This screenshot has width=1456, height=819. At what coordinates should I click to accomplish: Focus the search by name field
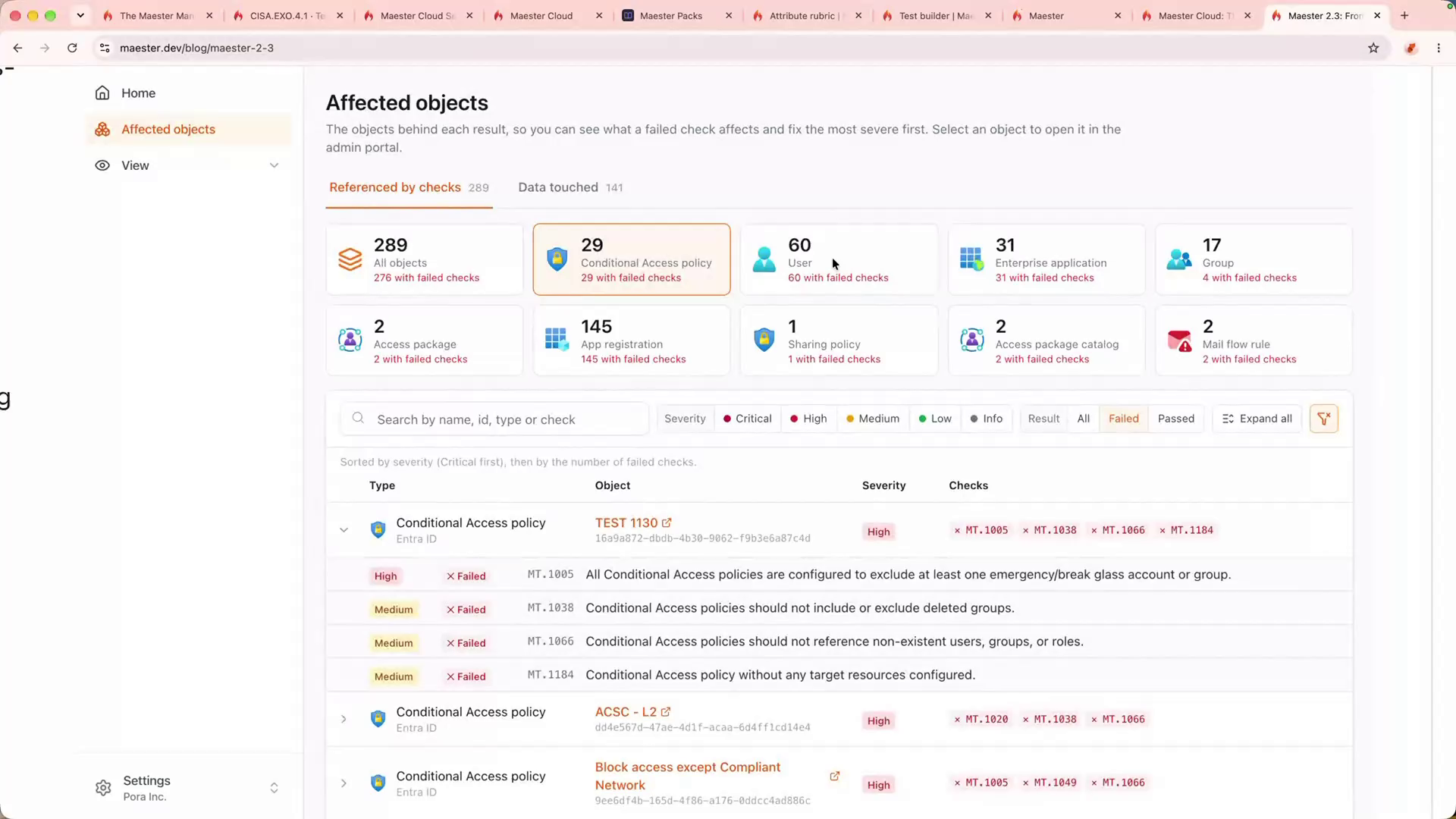coord(494,419)
